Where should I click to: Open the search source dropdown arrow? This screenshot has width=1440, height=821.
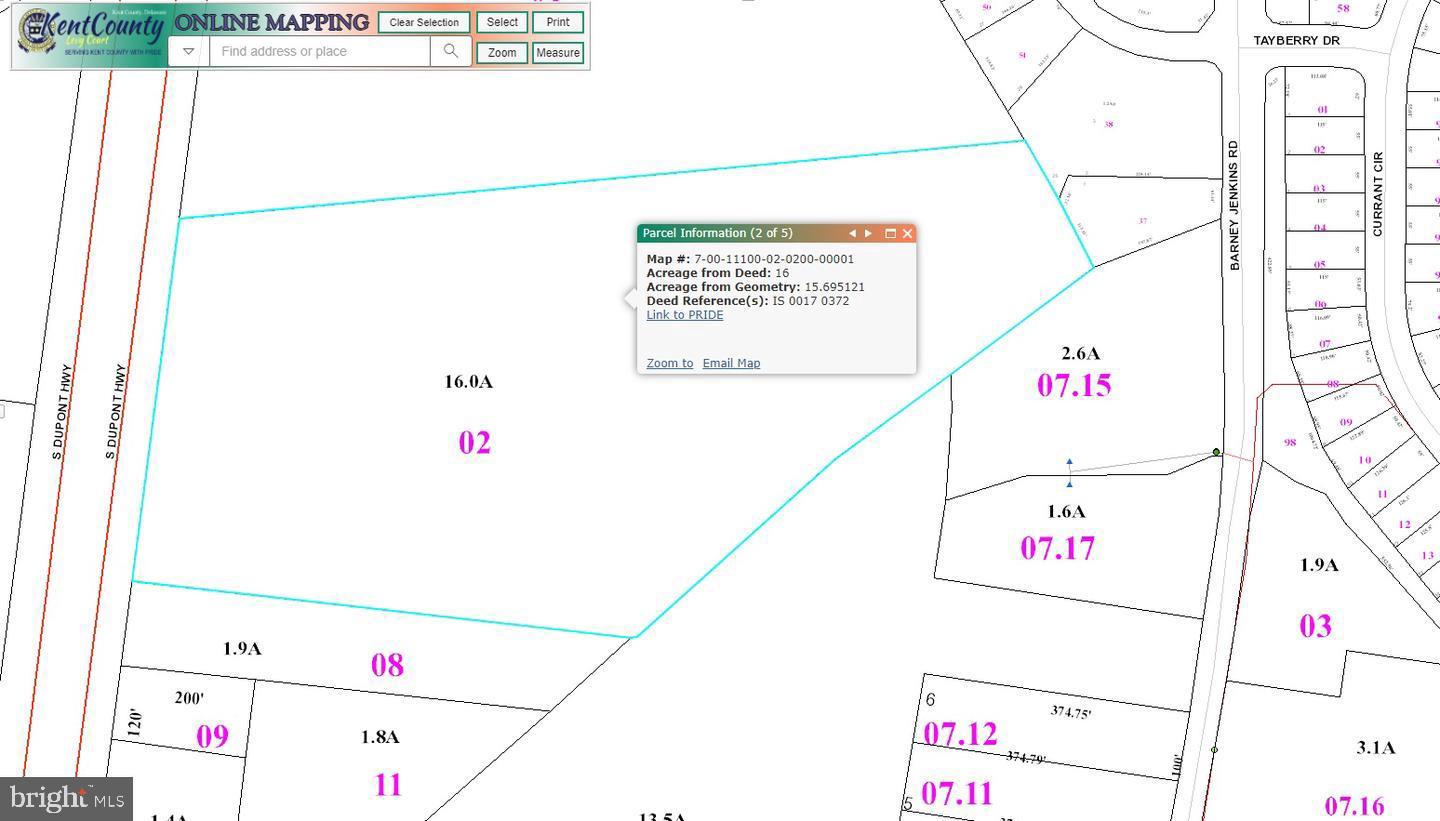188,51
